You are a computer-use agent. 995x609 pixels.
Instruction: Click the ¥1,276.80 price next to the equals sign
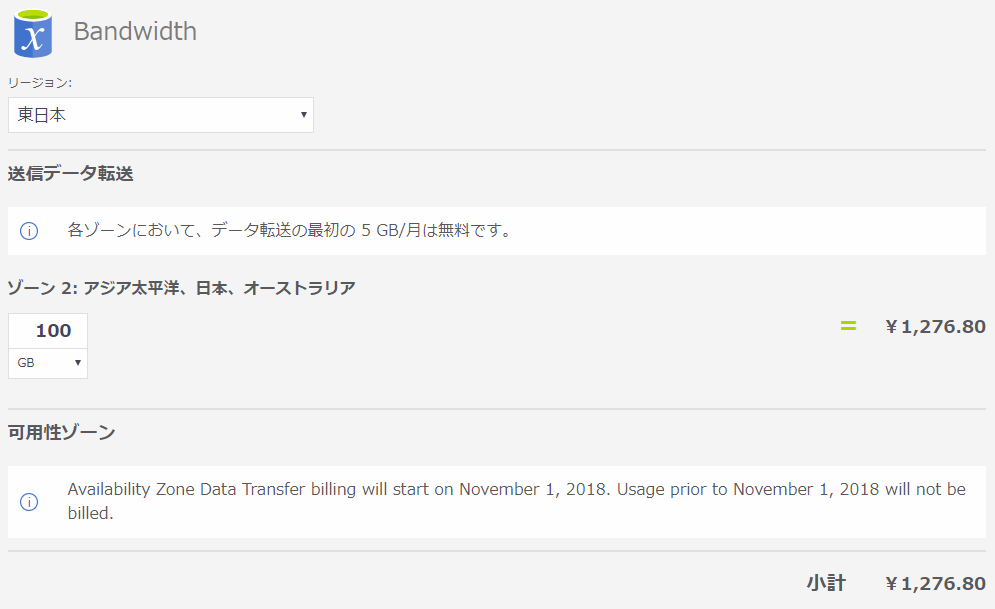(x=935, y=325)
